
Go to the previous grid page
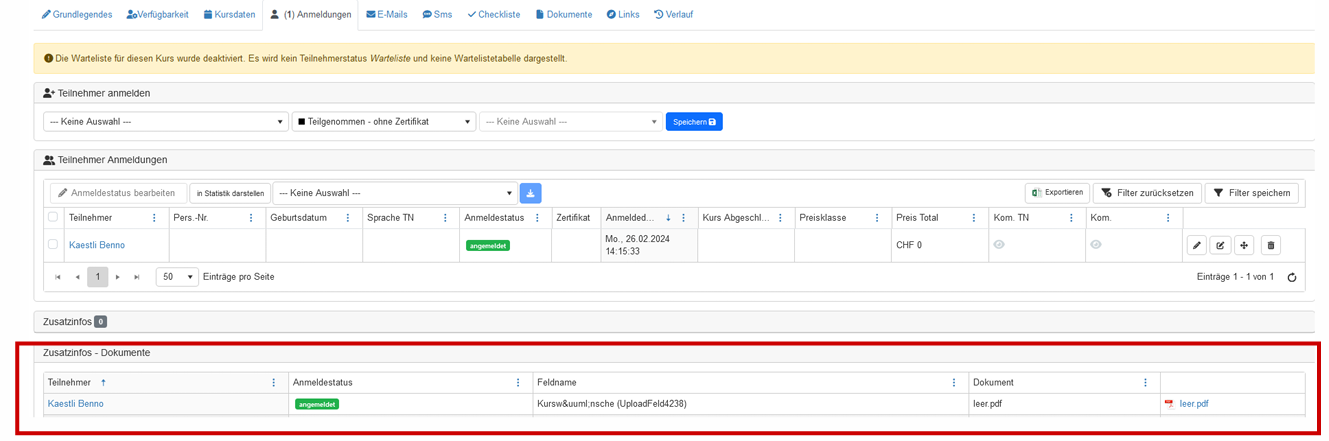point(77,277)
